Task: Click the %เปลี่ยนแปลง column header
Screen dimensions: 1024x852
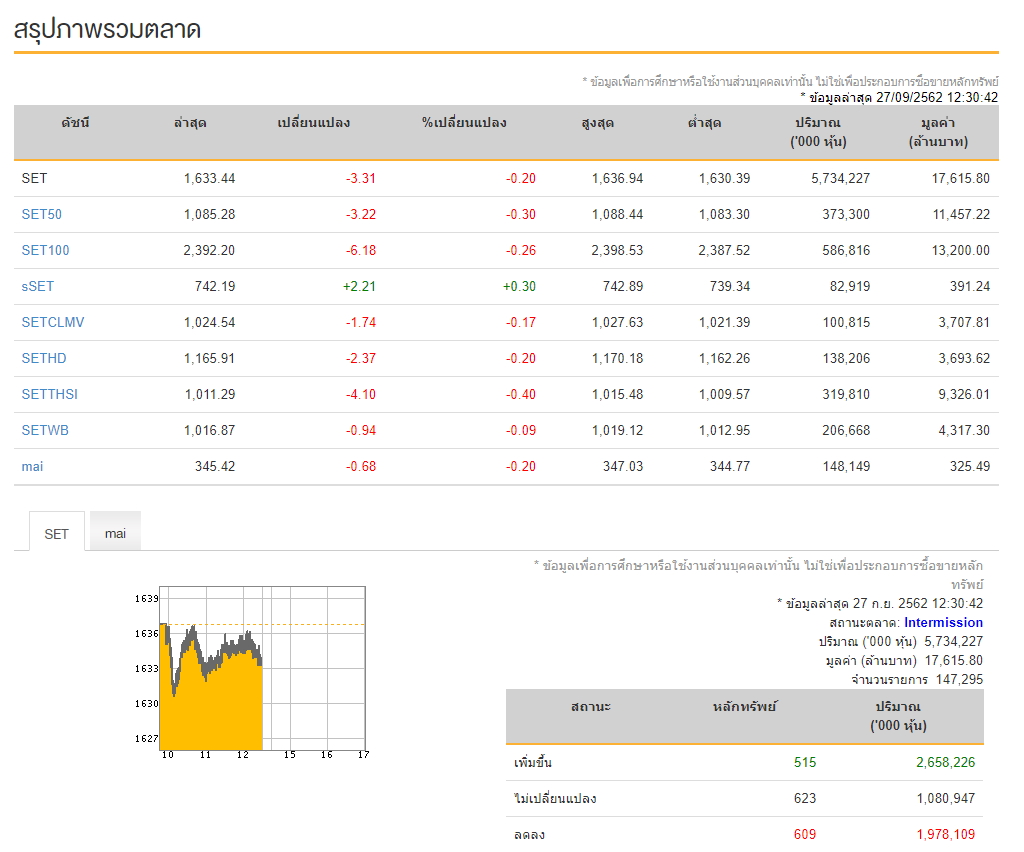Action: click(464, 123)
